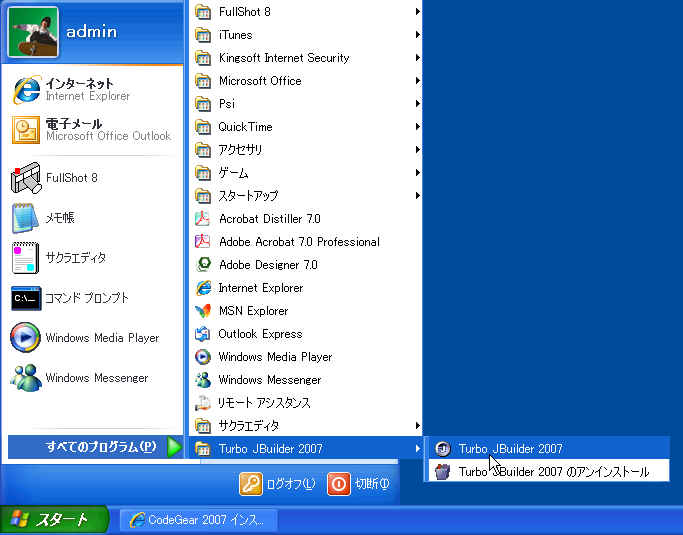The image size is (683, 535).
Task: Click the ログオフ log off button
Action: [278, 484]
